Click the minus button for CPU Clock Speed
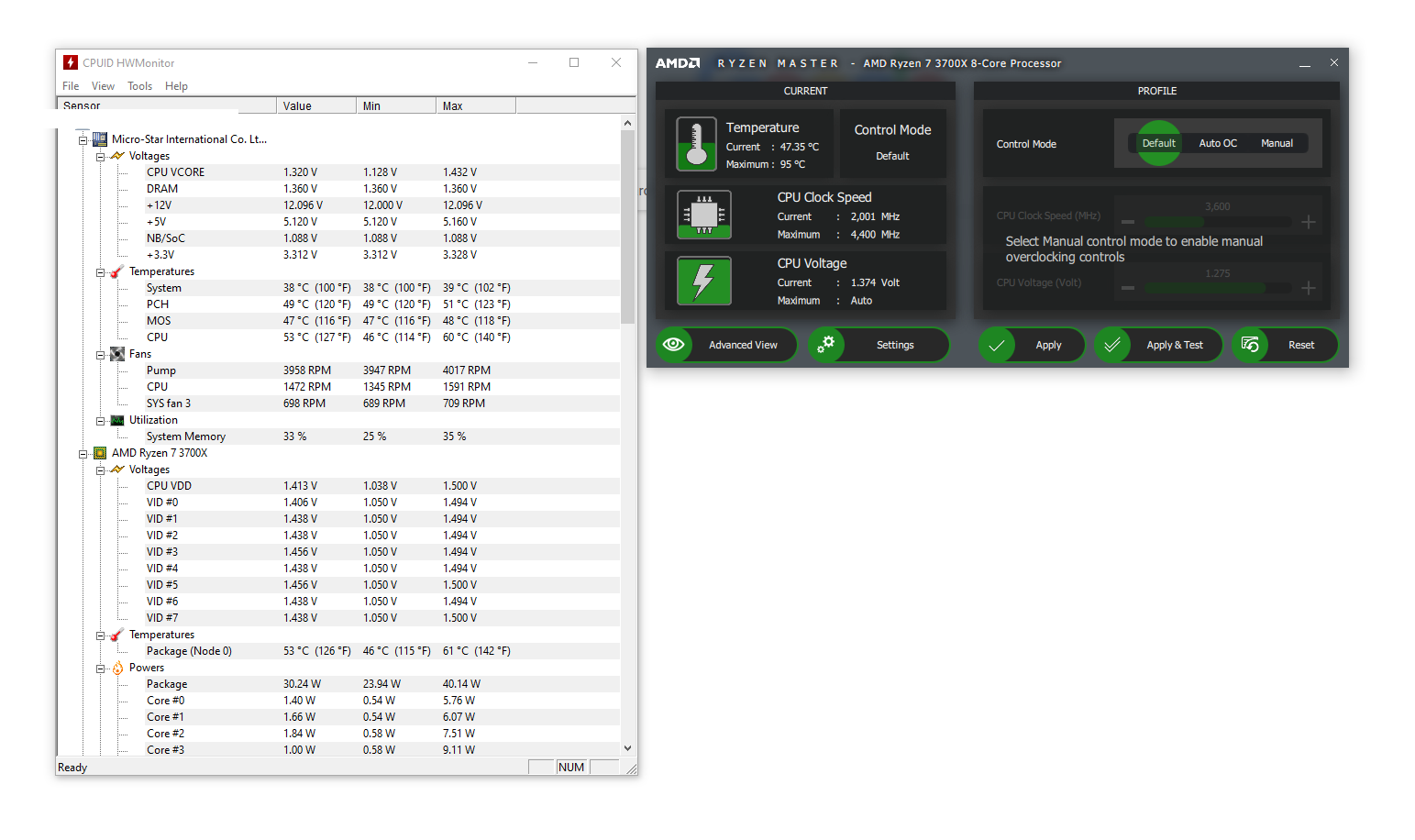This screenshot has width=1415, height=840. (x=1128, y=222)
